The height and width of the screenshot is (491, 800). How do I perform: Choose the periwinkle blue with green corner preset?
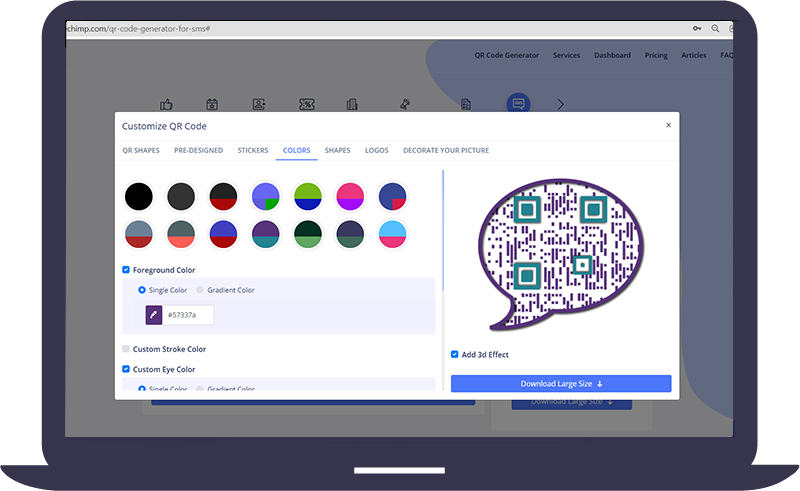[266, 197]
